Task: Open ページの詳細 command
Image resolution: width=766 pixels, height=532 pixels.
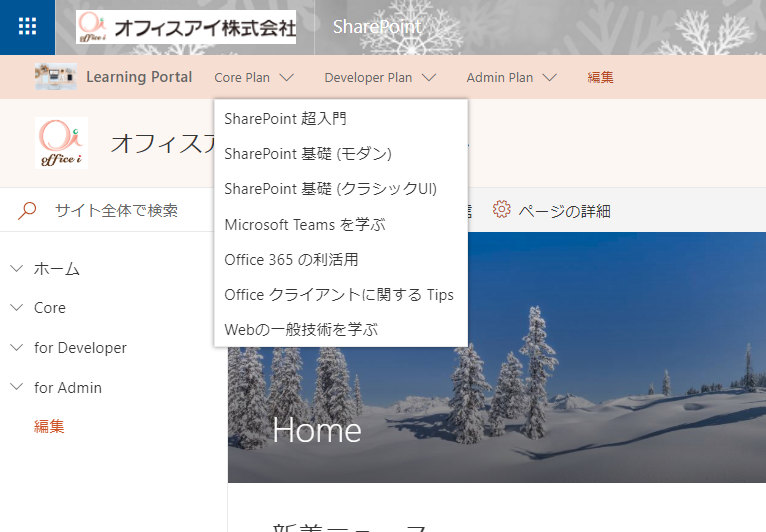Action: [564, 211]
